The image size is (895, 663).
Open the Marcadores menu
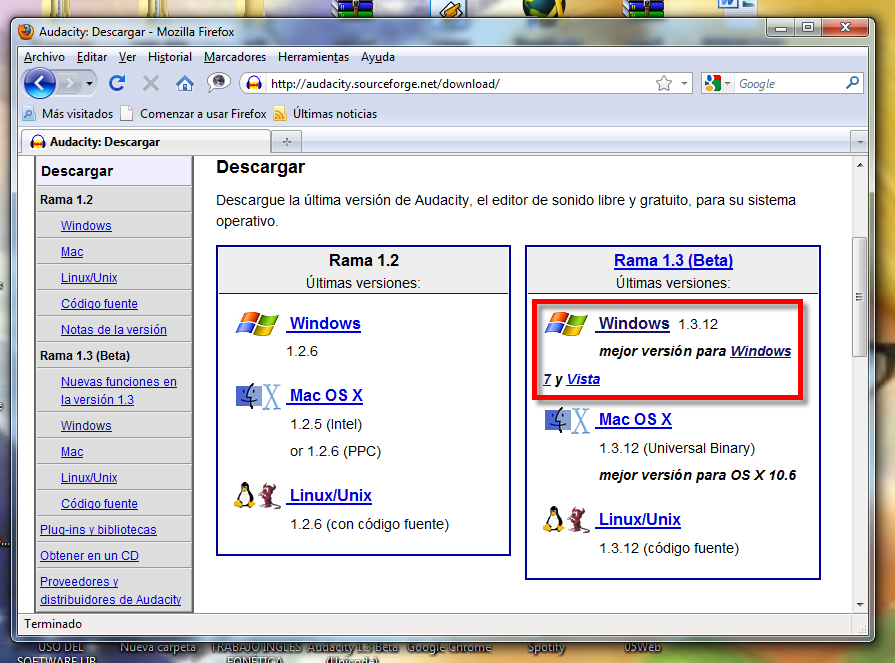[x=235, y=57]
